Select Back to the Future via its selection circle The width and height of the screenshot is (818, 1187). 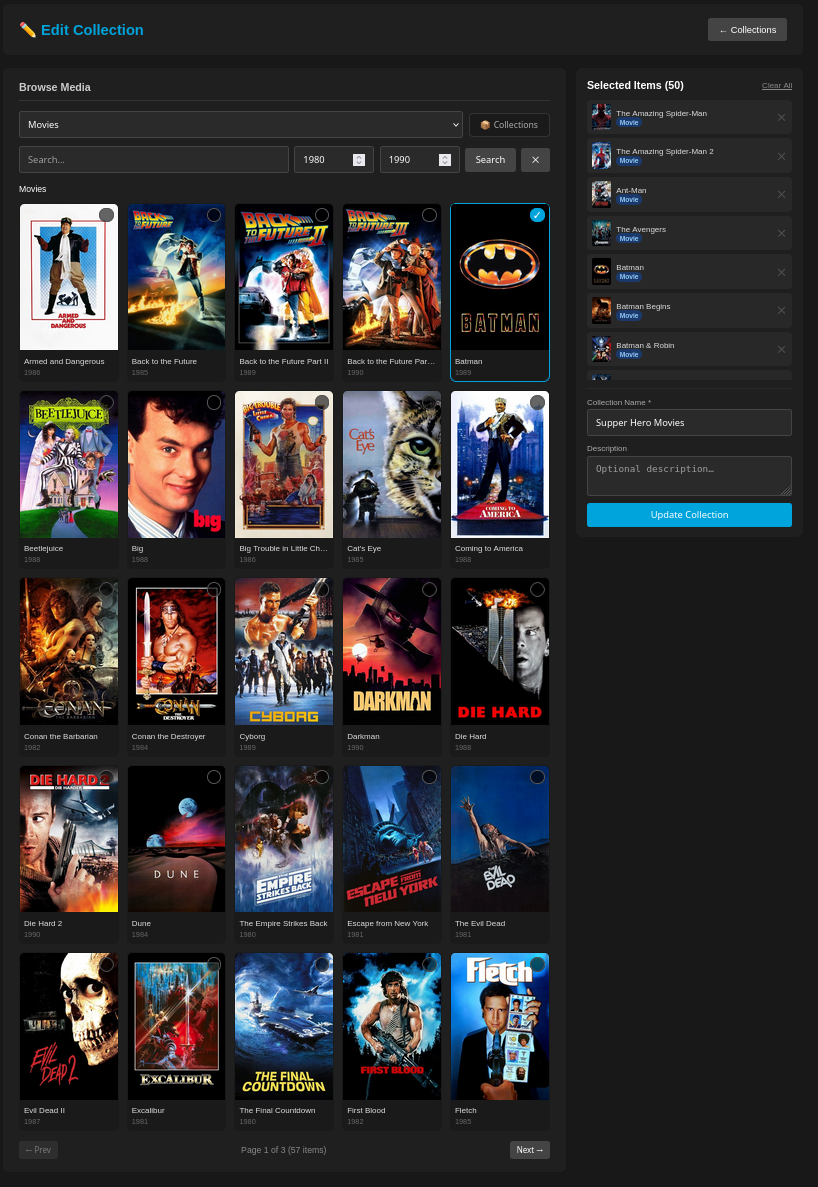[x=213, y=214]
